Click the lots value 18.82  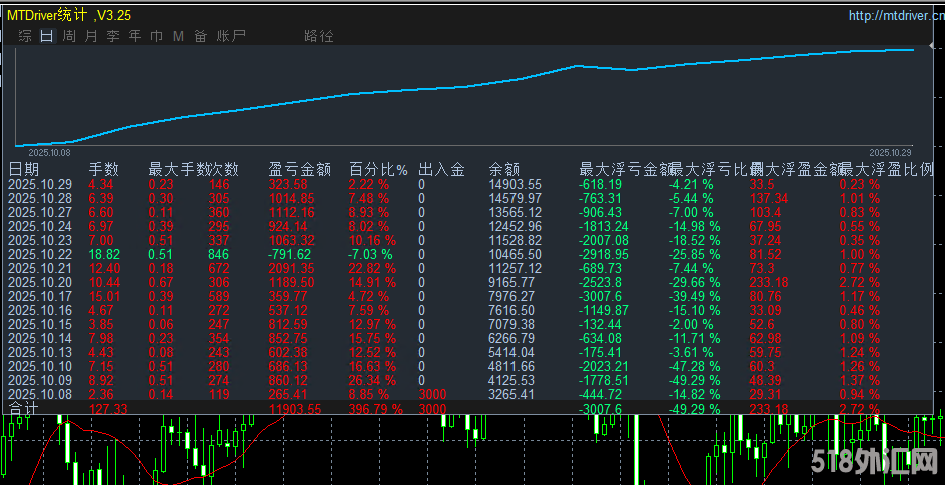104,254
